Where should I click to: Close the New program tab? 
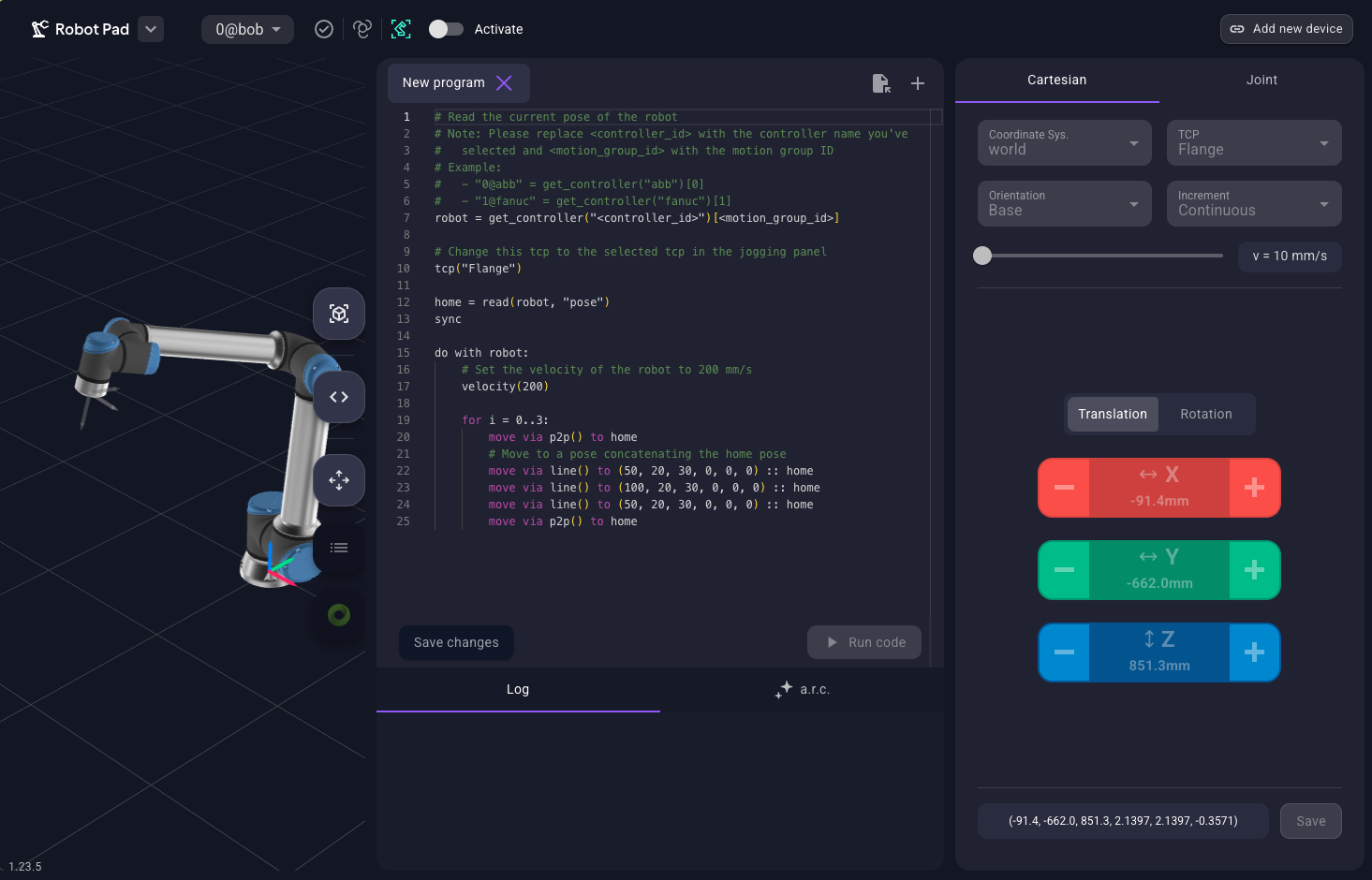coord(504,82)
